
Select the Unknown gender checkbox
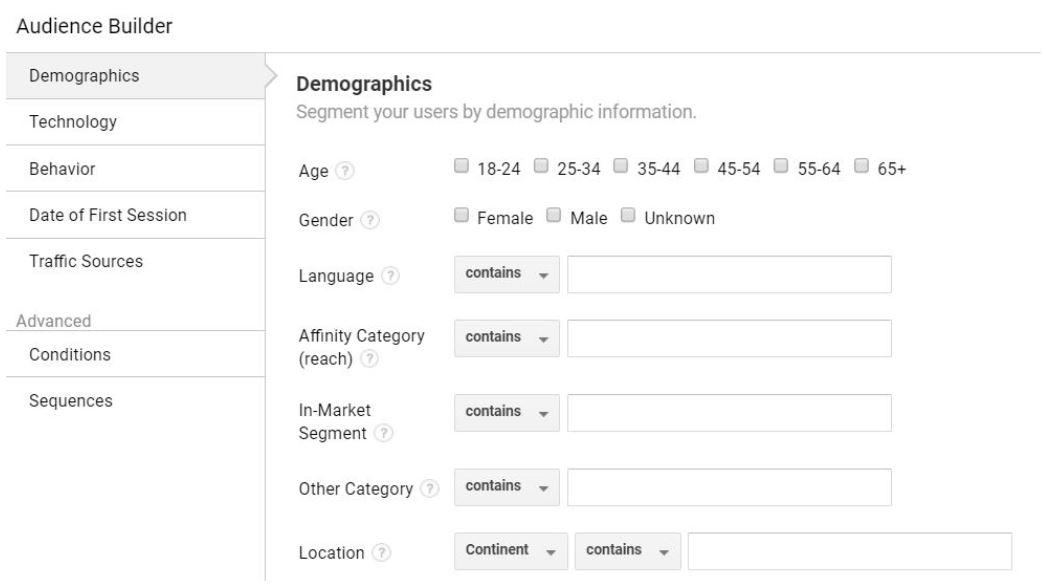628,215
